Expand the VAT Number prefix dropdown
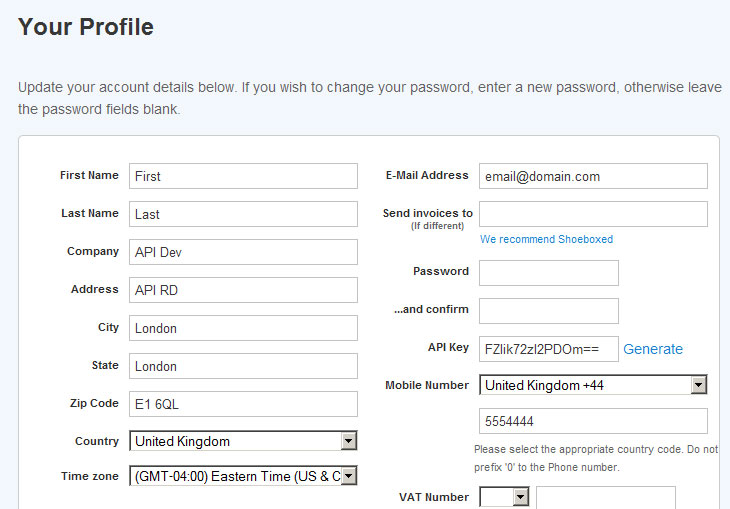This screenshot has height=509, width=730. pyautogui.click(x=504, y=497)
